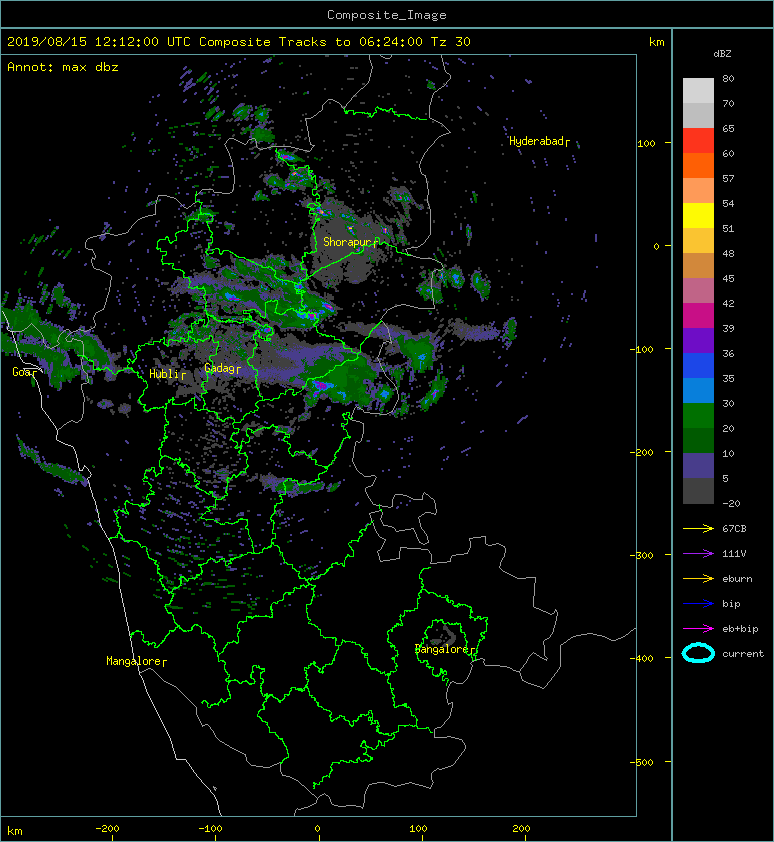Select the brown 45–48 dBZ swatch

(x=698, y=265)
